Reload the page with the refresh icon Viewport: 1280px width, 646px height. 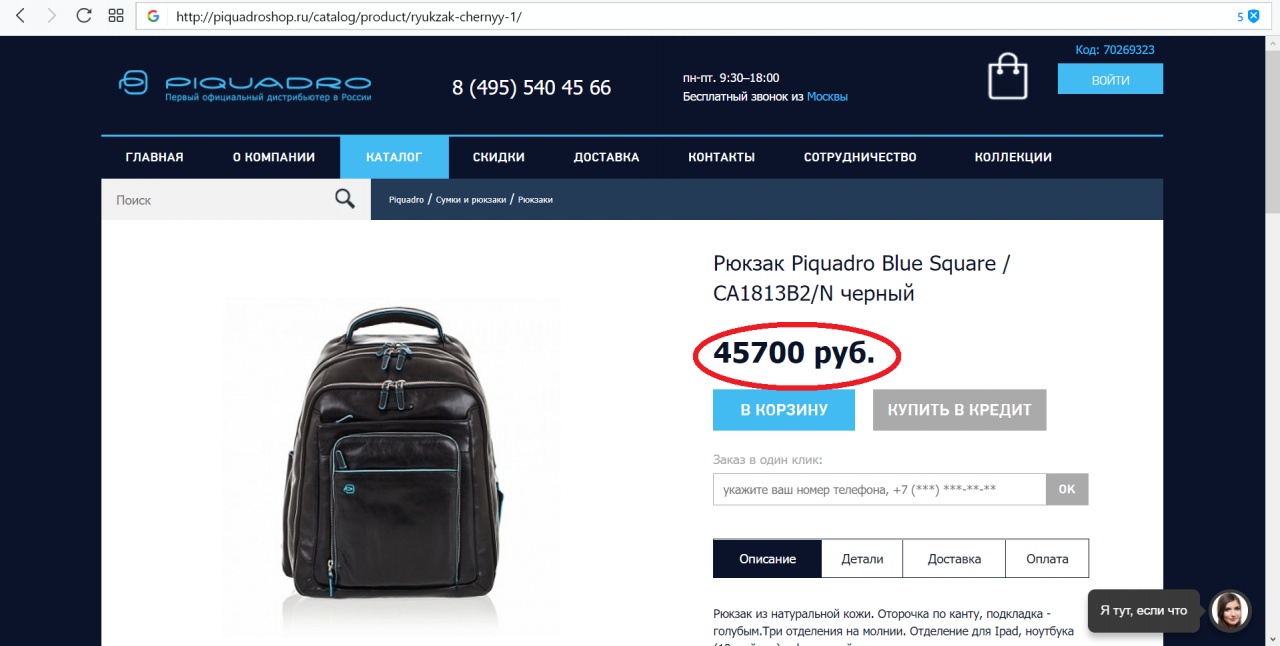tap(84, 16)
